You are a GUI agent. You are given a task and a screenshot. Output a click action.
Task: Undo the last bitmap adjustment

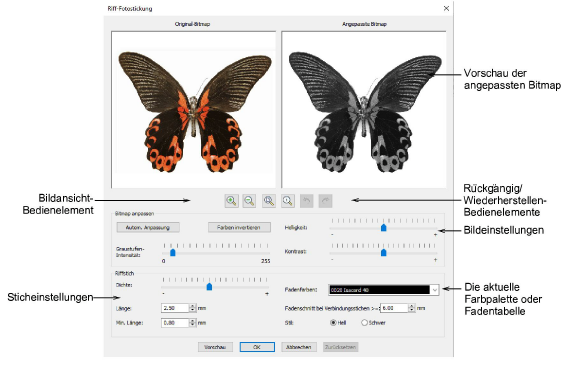point(306,201)
